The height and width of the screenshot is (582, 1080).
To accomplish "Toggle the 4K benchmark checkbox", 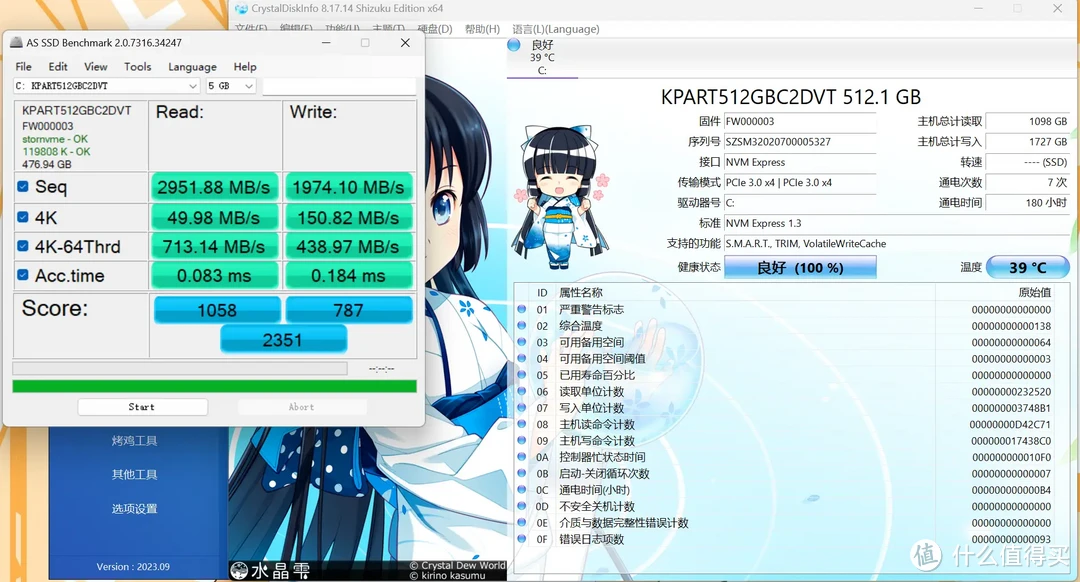I will tap(23, 217).
